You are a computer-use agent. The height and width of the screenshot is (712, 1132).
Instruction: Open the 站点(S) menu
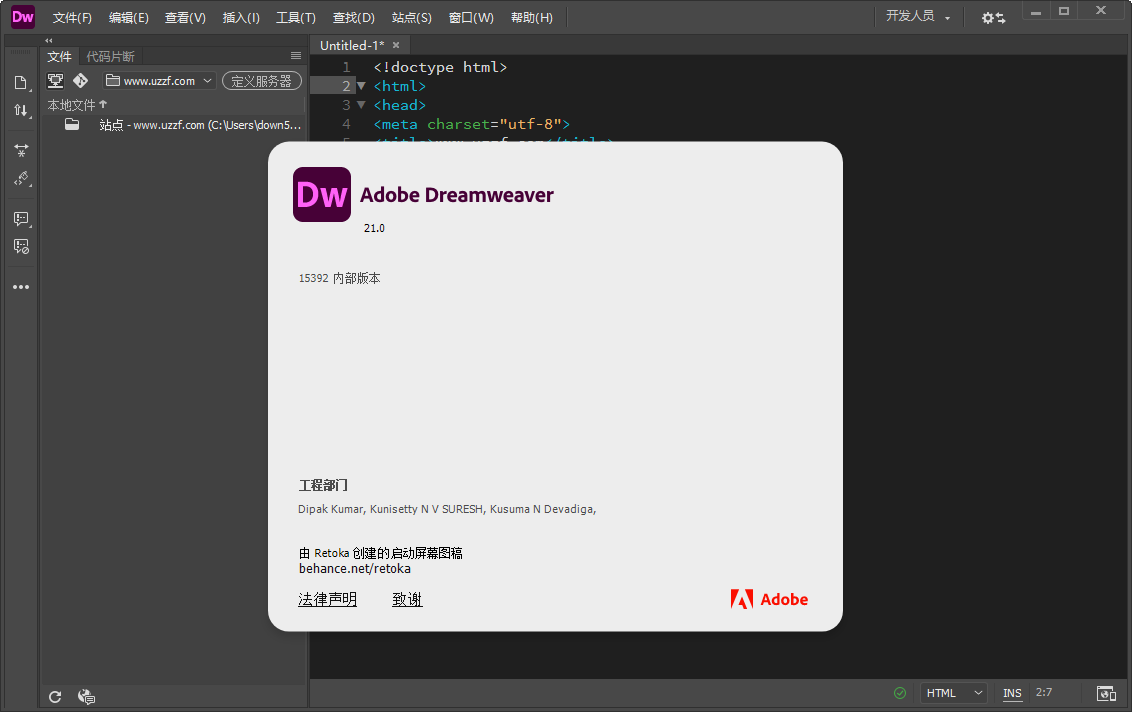pyautogui.click(x=412, y=18)
